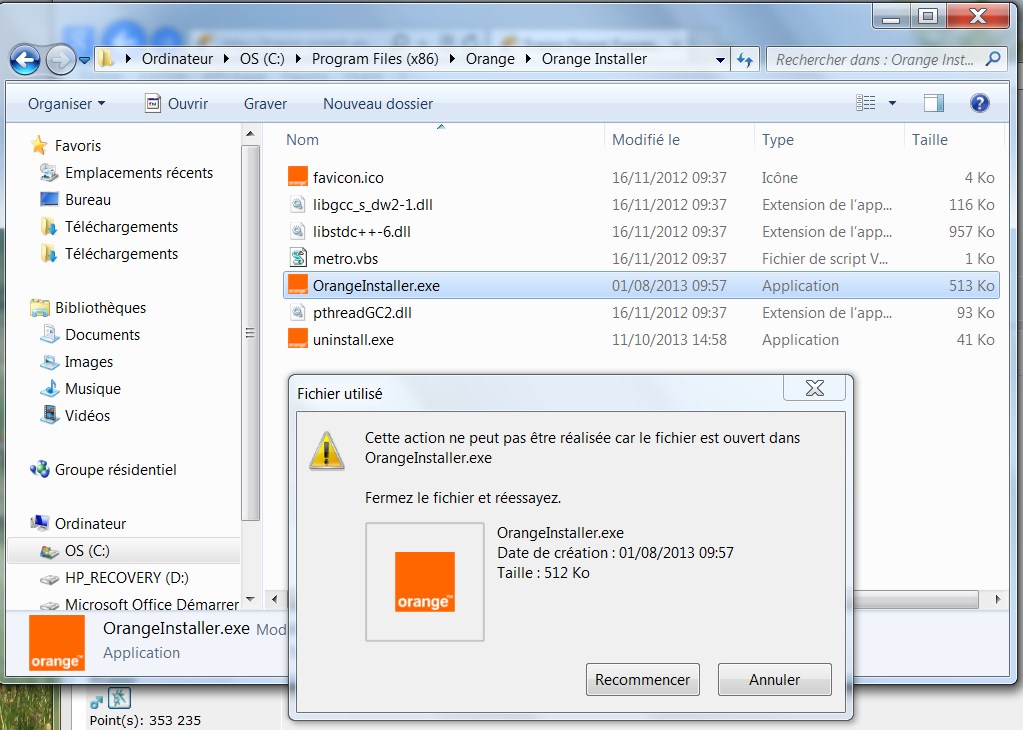Viewport: 1023px width, 730px height.
Task: Toggle the preview pane icon
Action: click(x=934, y=103)
